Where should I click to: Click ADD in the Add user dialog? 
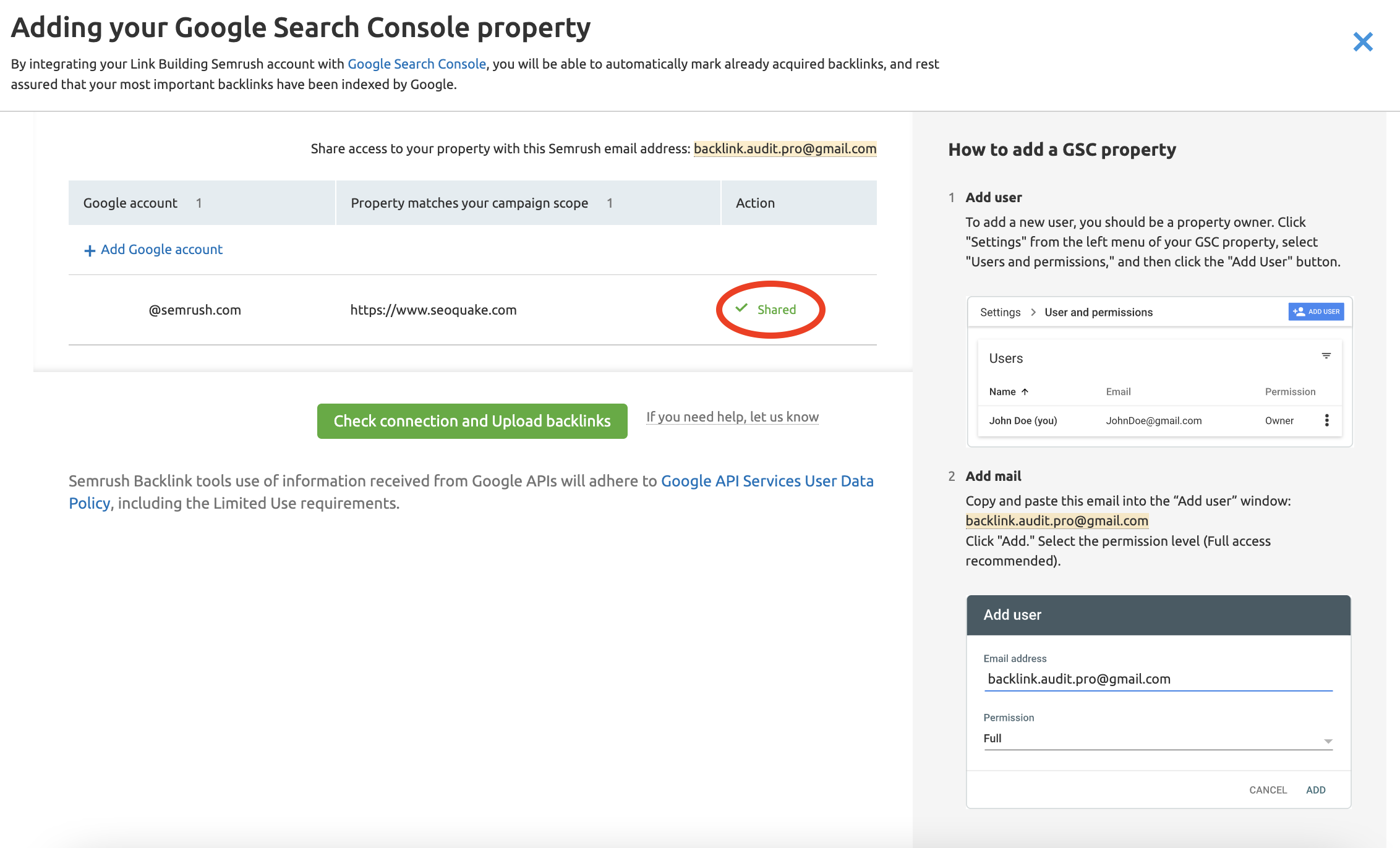tap(1315, 789)
